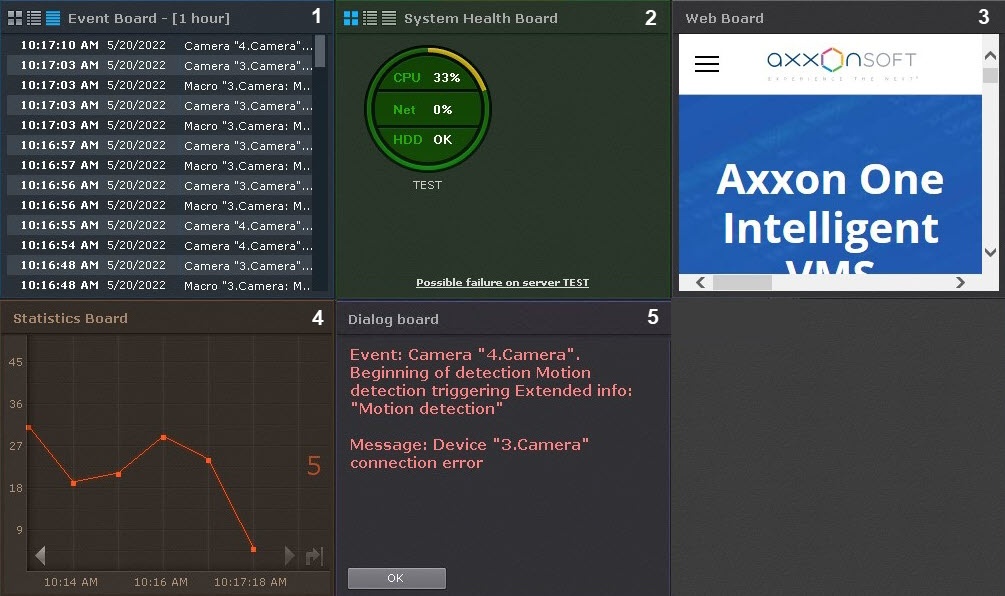The image size is (1005, 596).
Task: Click the 'Axxon One Intelligent' banner heading
Action: [830, 204]
